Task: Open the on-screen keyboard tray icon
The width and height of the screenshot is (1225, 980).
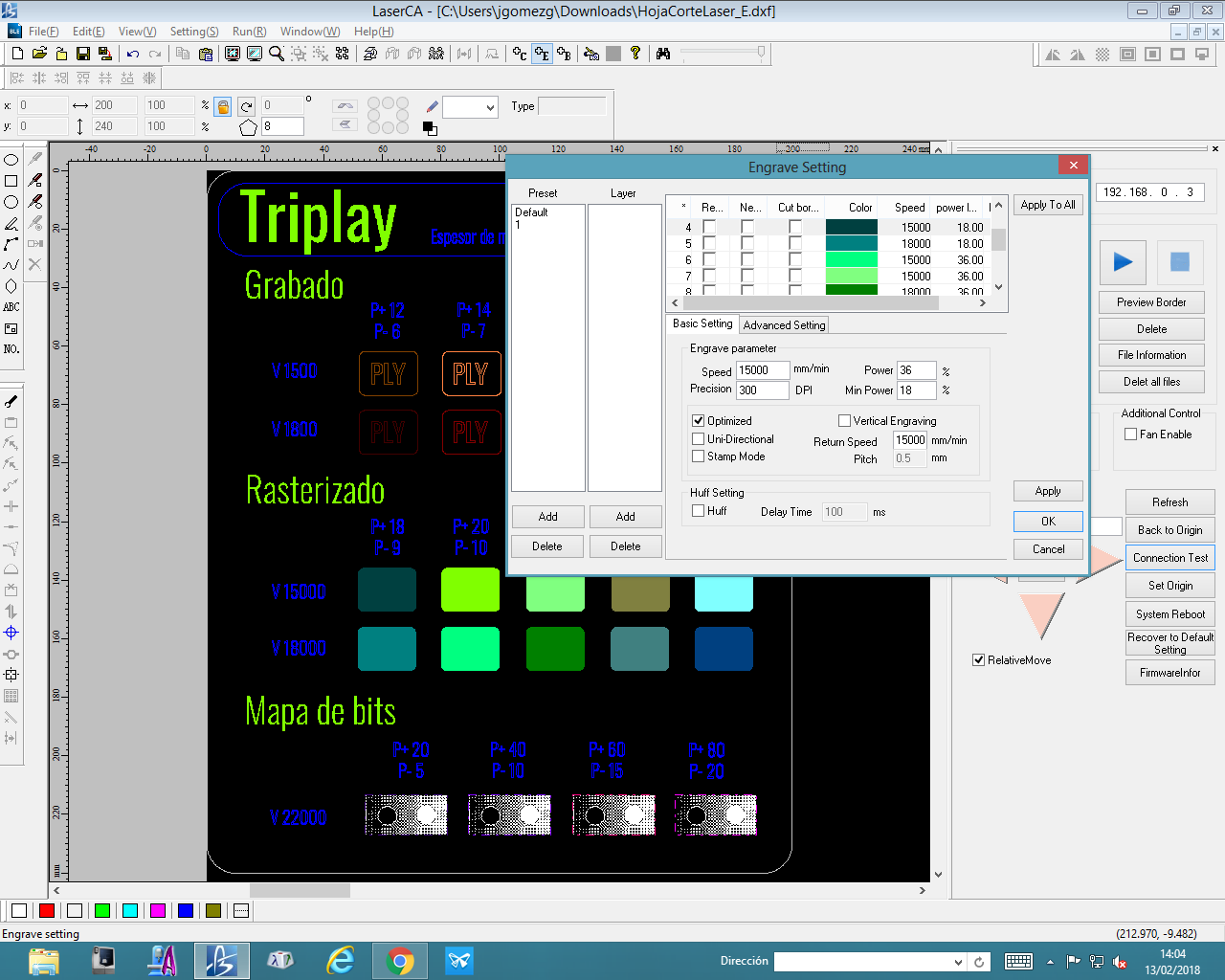Action: 1019,962
